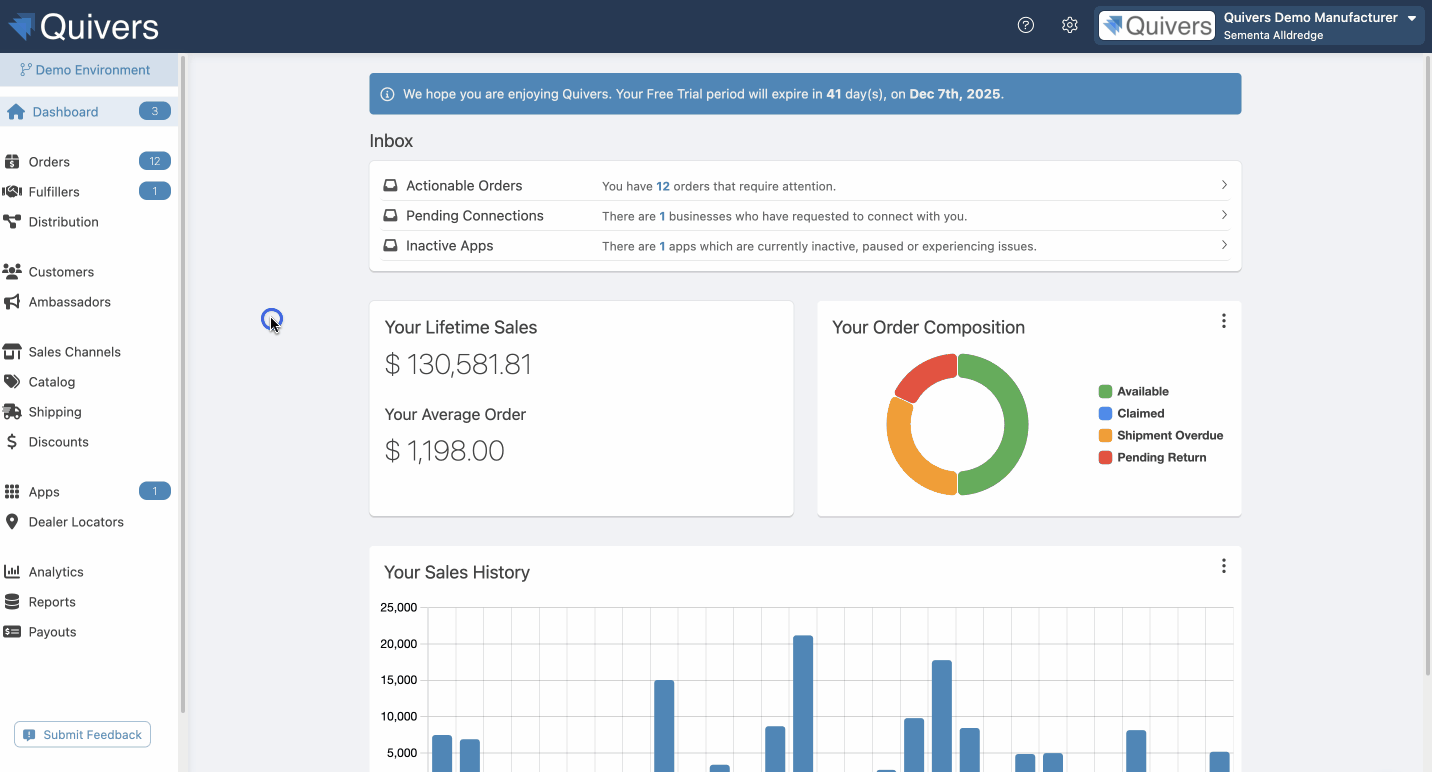This screenshot has height=772, width=1432.
Task: Open Sales History three-dot options menu
Action: pos(1223,566)
